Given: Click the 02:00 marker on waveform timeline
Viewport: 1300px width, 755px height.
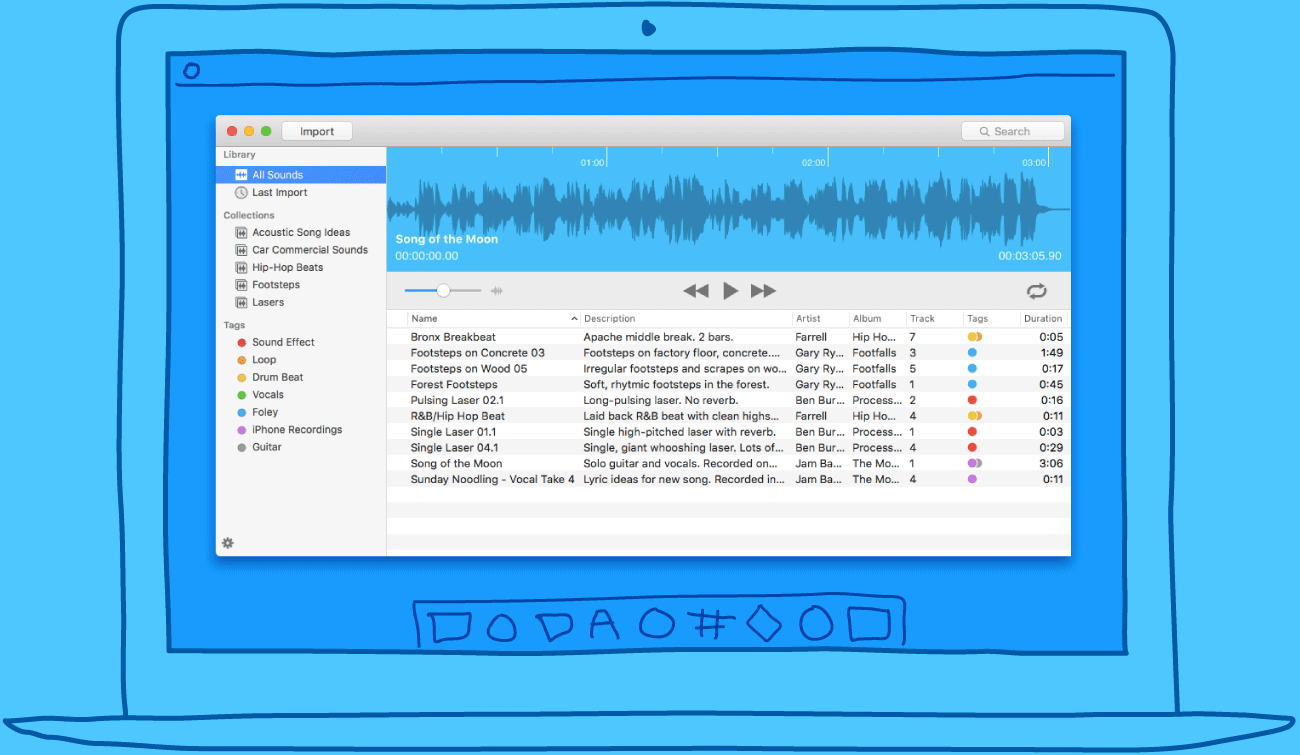Looking at the screenshot, I should (x=814, y=162).
